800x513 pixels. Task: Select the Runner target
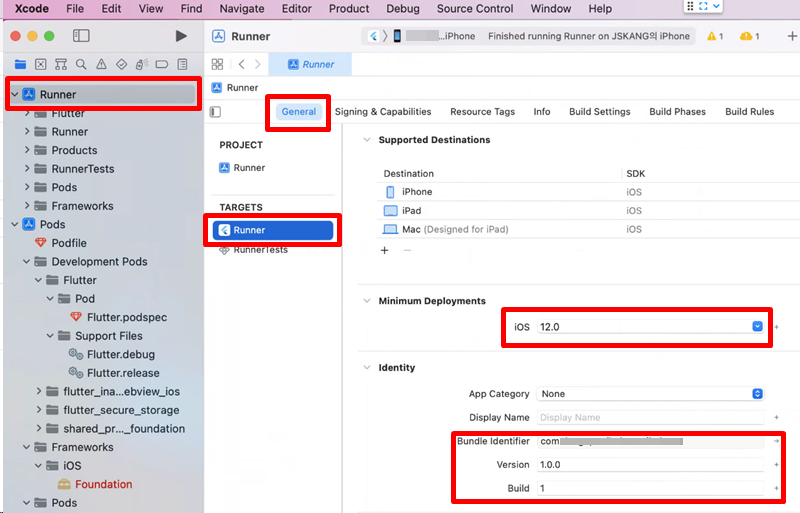(272, 230)
